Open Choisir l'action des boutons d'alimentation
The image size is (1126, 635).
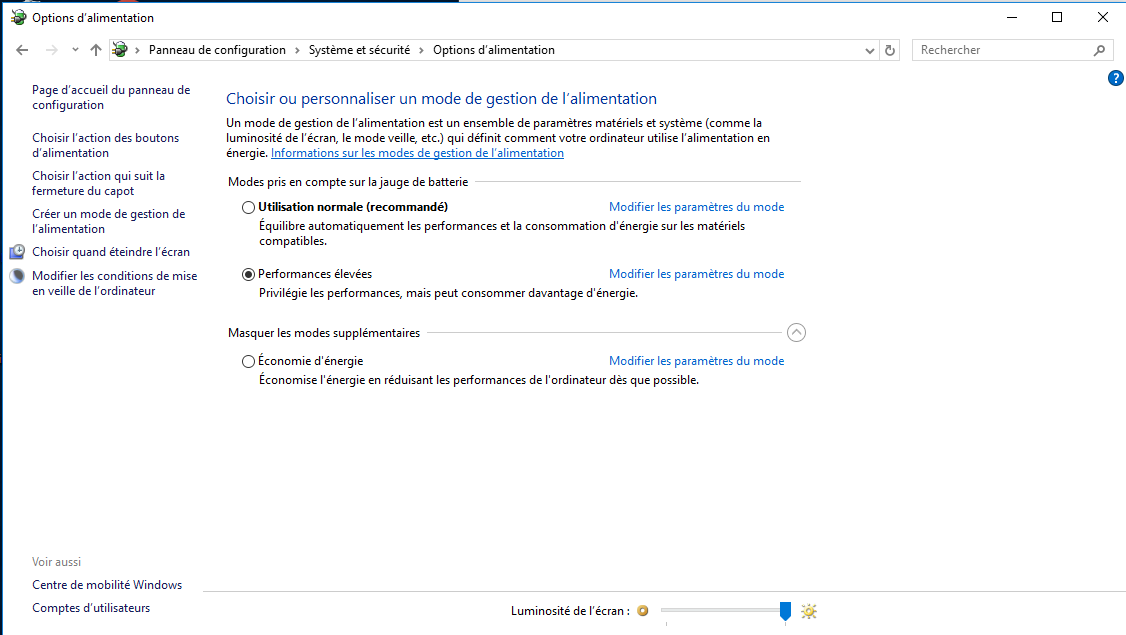pyautogui.click(x=105, y=145)
